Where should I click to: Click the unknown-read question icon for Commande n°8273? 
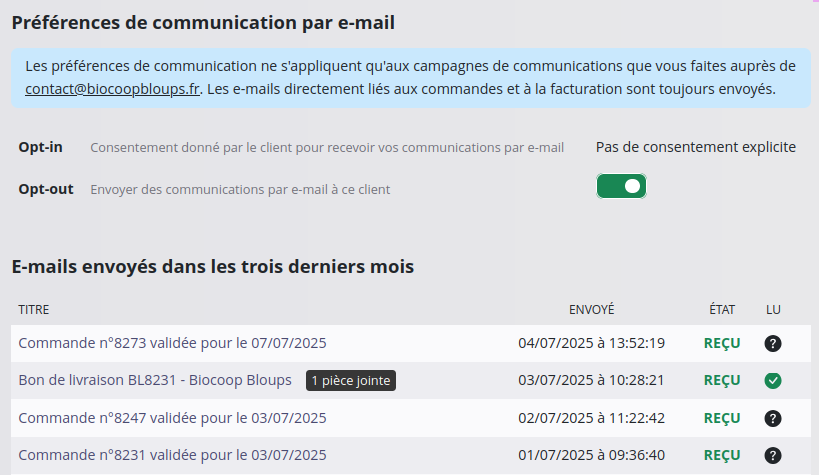tap(773, 343)
